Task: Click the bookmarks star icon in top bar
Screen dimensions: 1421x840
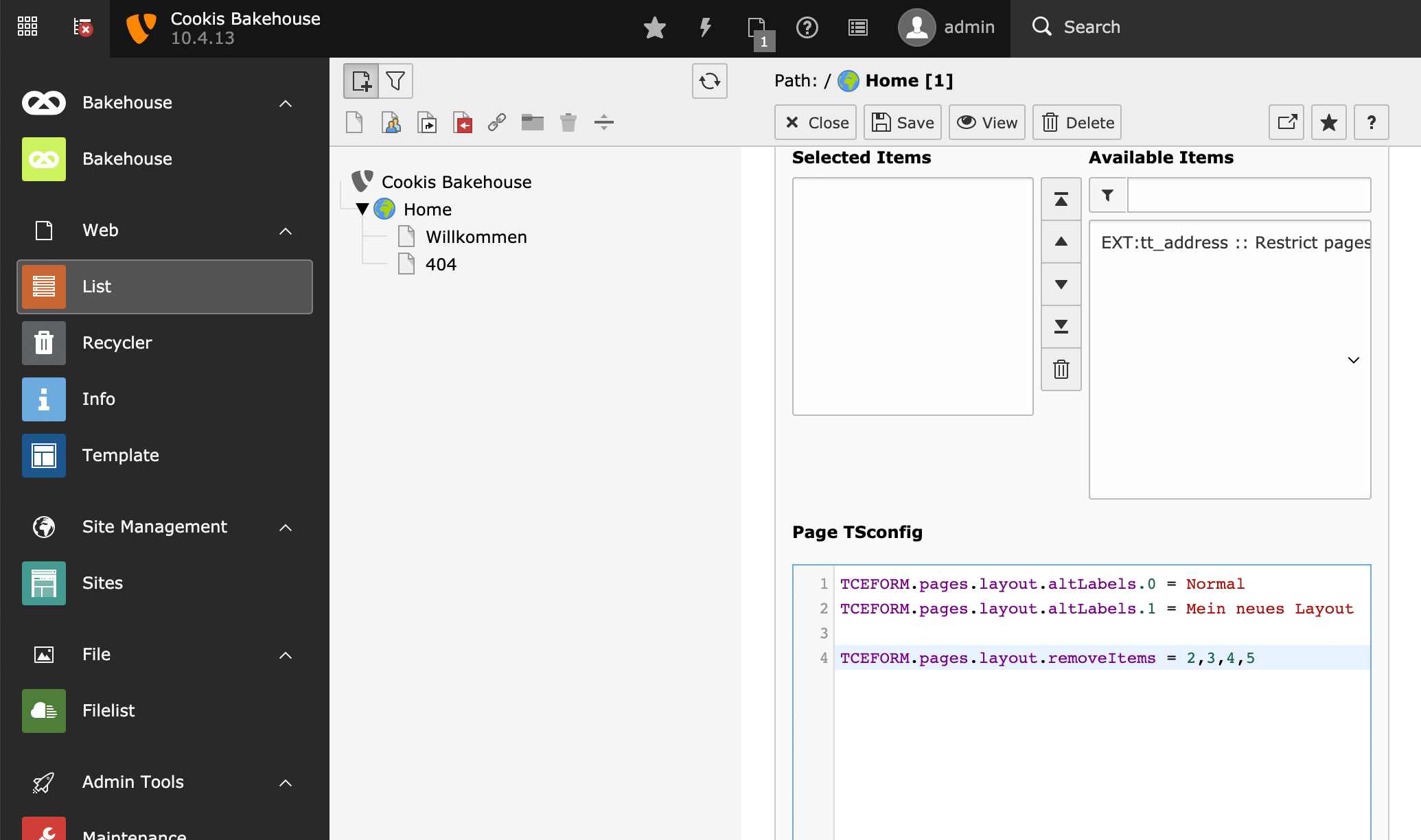Action: point(654,27)
